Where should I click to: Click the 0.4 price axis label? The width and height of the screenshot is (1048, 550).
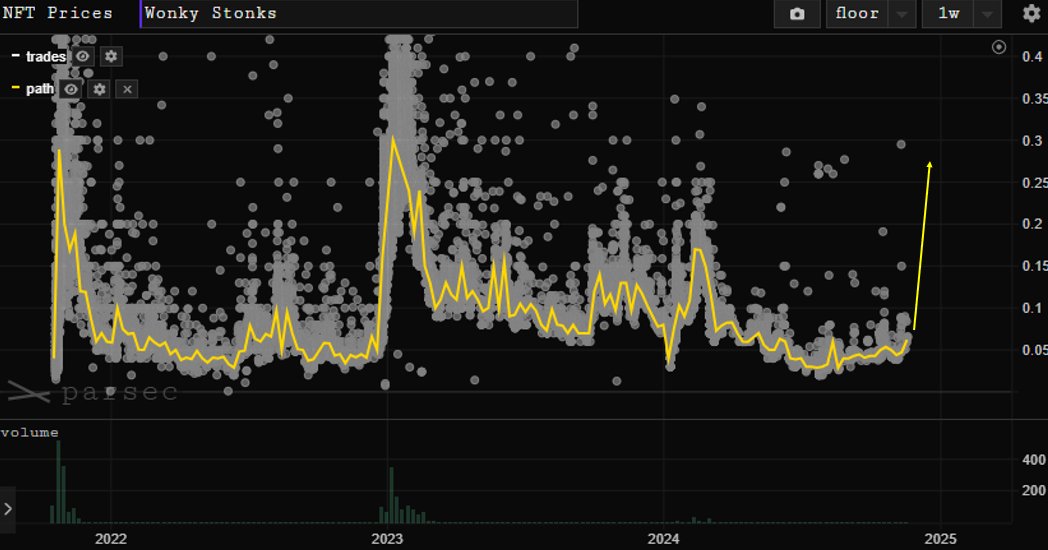1032,57
